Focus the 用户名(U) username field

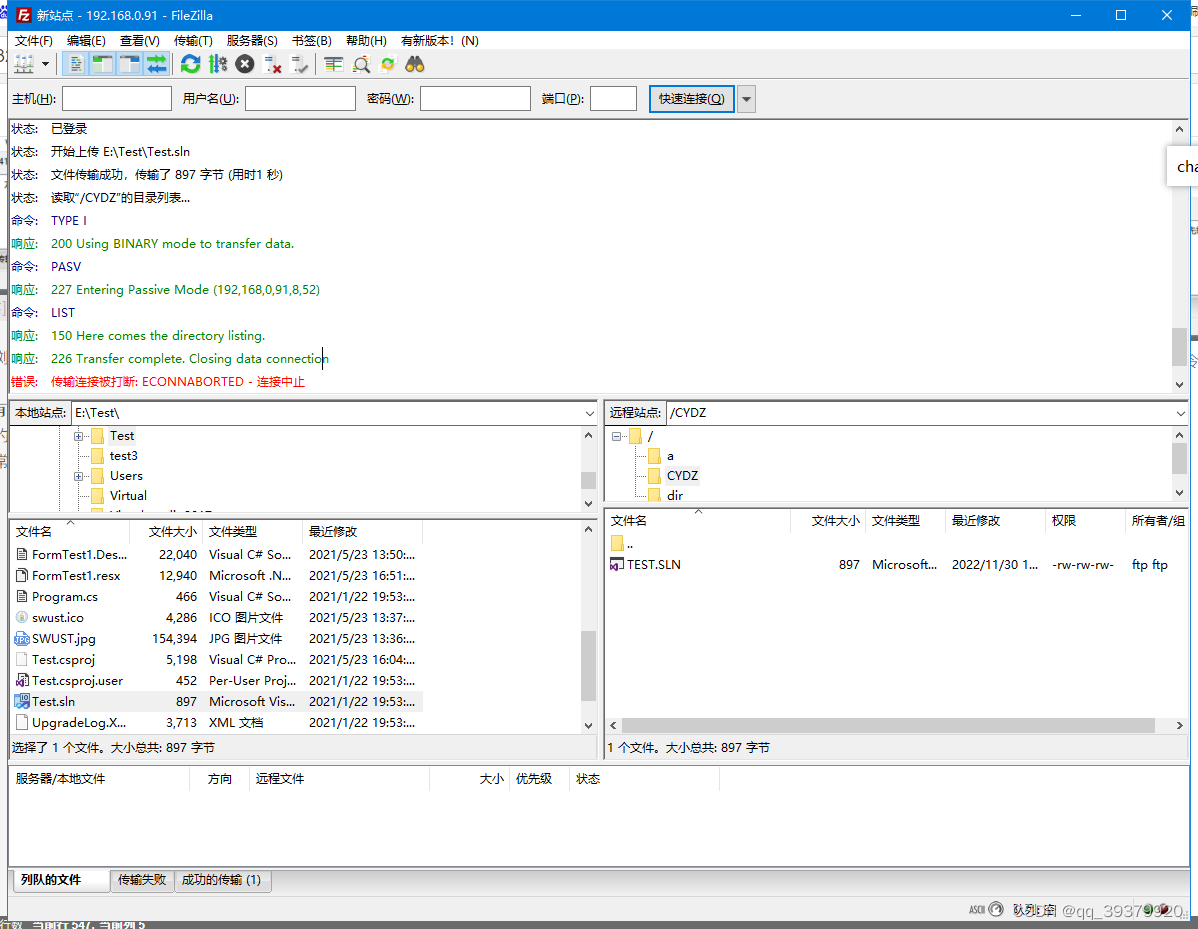(300, 99)
